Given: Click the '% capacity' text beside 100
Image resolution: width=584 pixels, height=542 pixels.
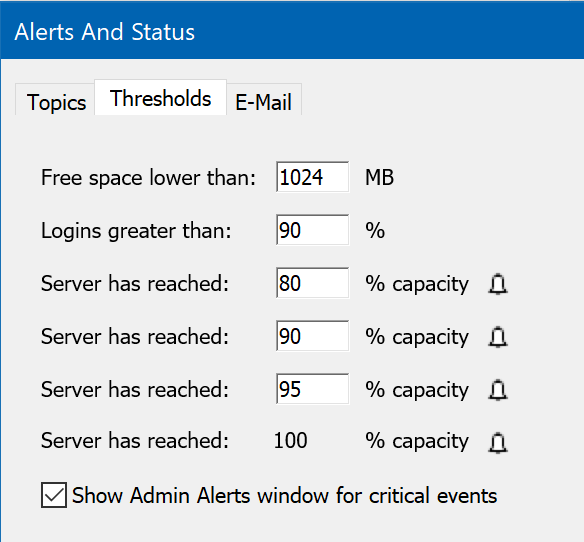Looking at the screenshot, I should [417, 442].
